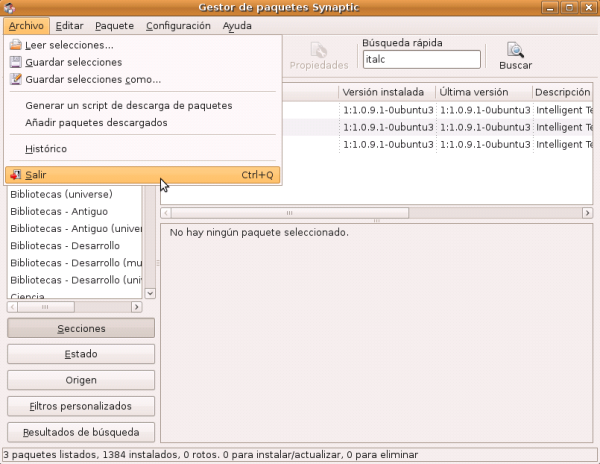Image resolution: width=600 pixels, height=464 pixels.
Task: Click Resultados de búsqueda button
Action: coord(81,432)
